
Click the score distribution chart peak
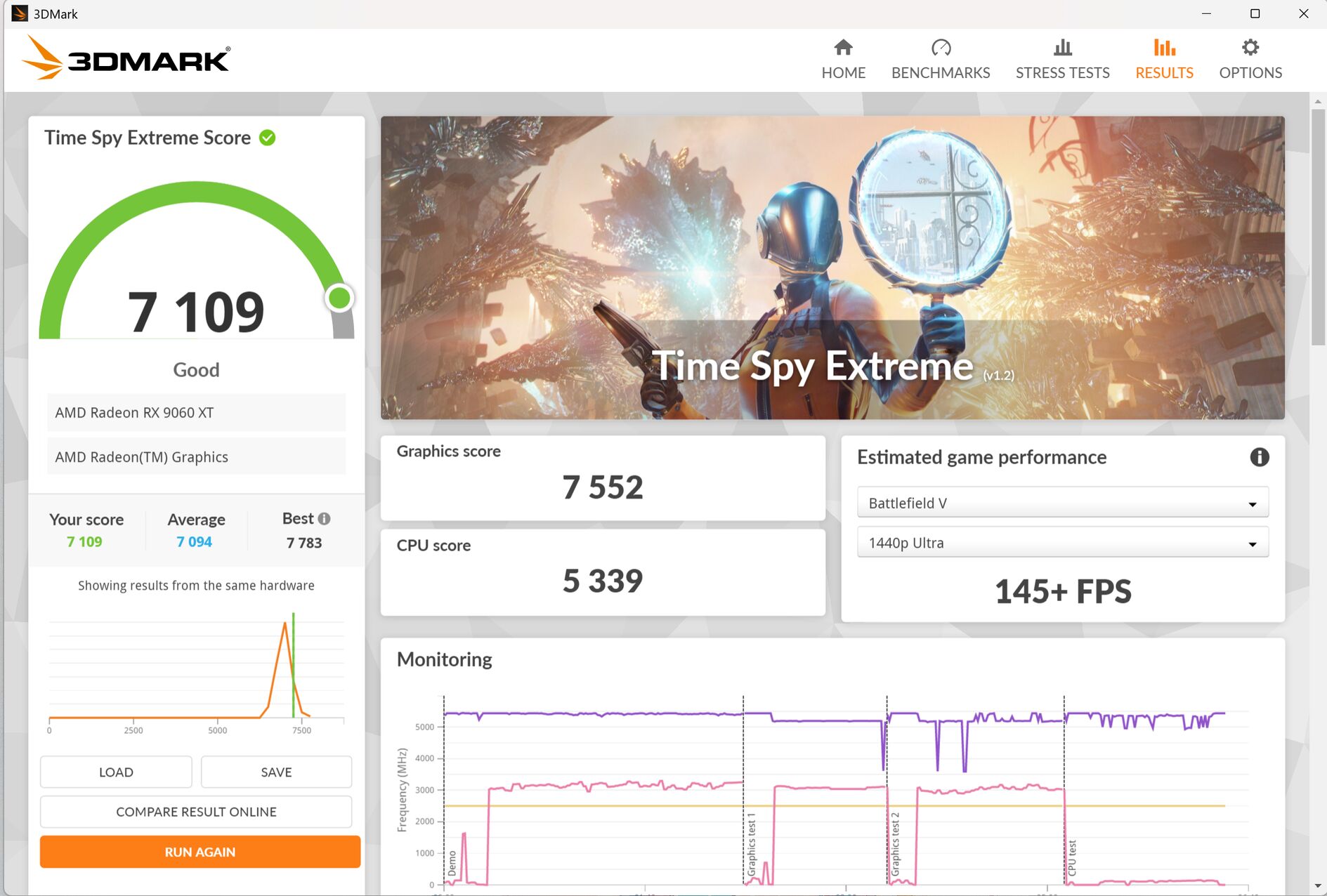click(285, 624)
